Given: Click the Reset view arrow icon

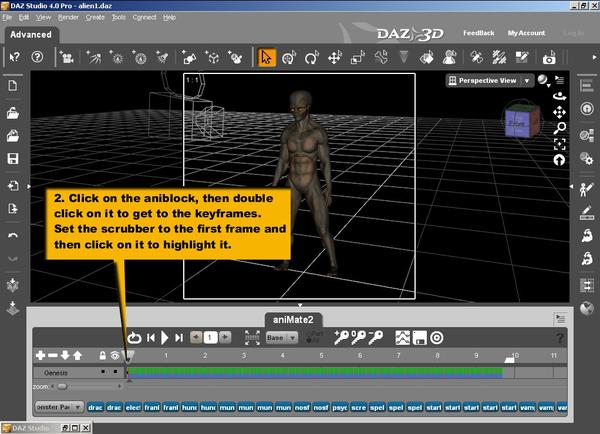Looking at the screenshot, I should pyautogui.click(x=559, y=160).
